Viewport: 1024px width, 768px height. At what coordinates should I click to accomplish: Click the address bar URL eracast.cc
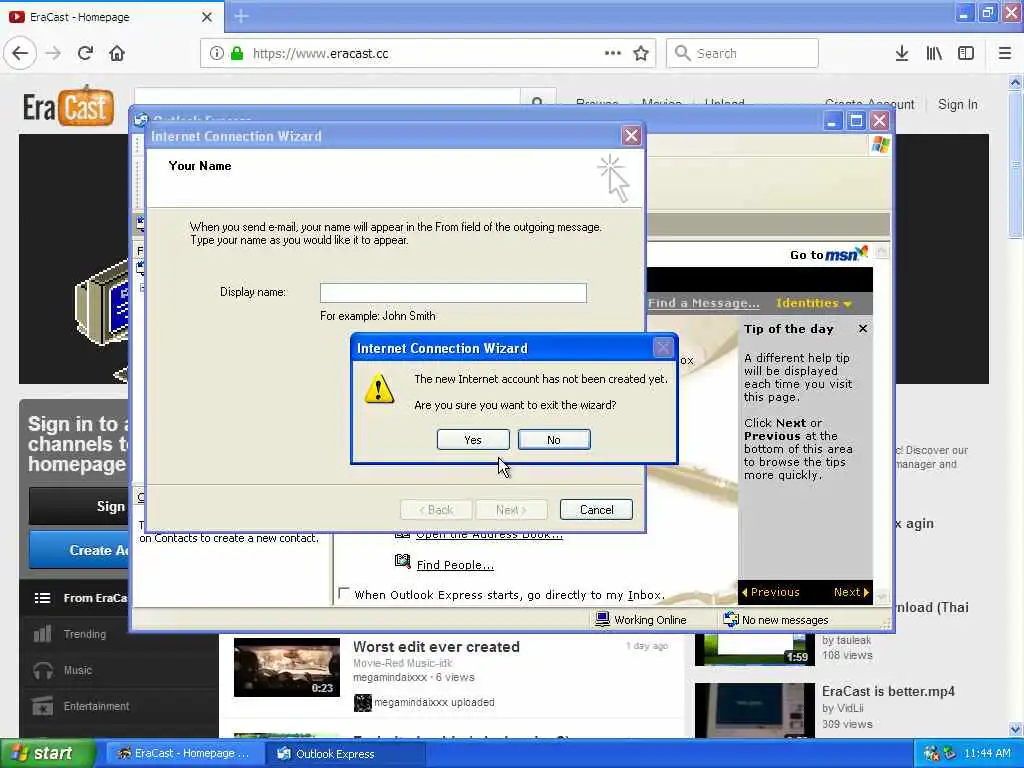click(320, 54)
